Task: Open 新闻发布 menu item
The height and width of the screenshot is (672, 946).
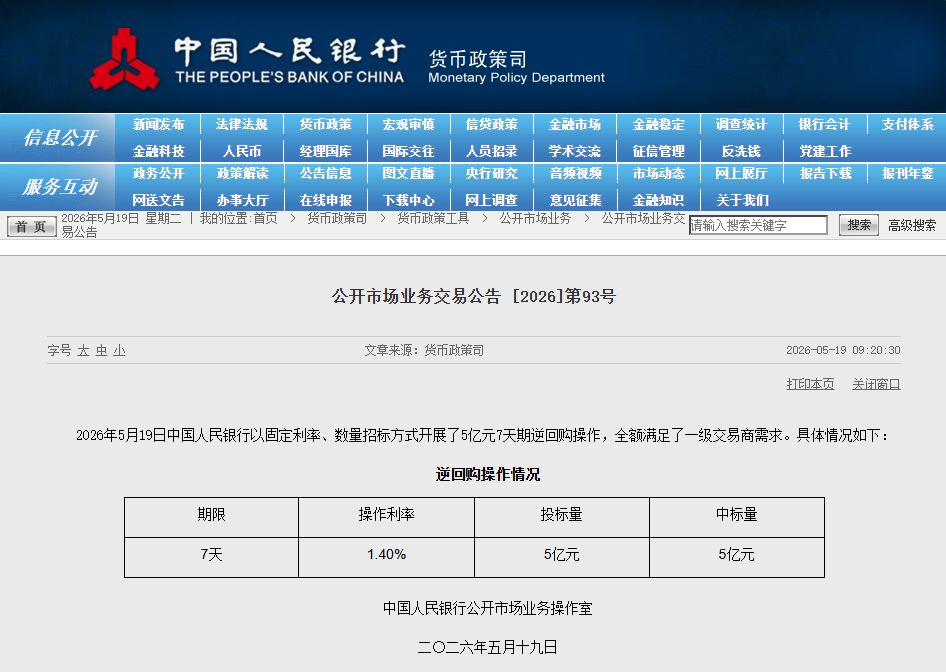Action: pos(158,124)
